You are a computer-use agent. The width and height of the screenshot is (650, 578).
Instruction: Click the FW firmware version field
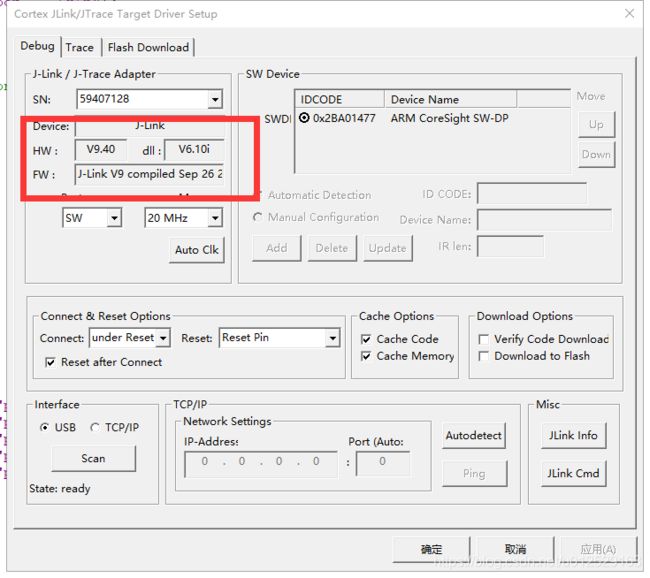149,174
